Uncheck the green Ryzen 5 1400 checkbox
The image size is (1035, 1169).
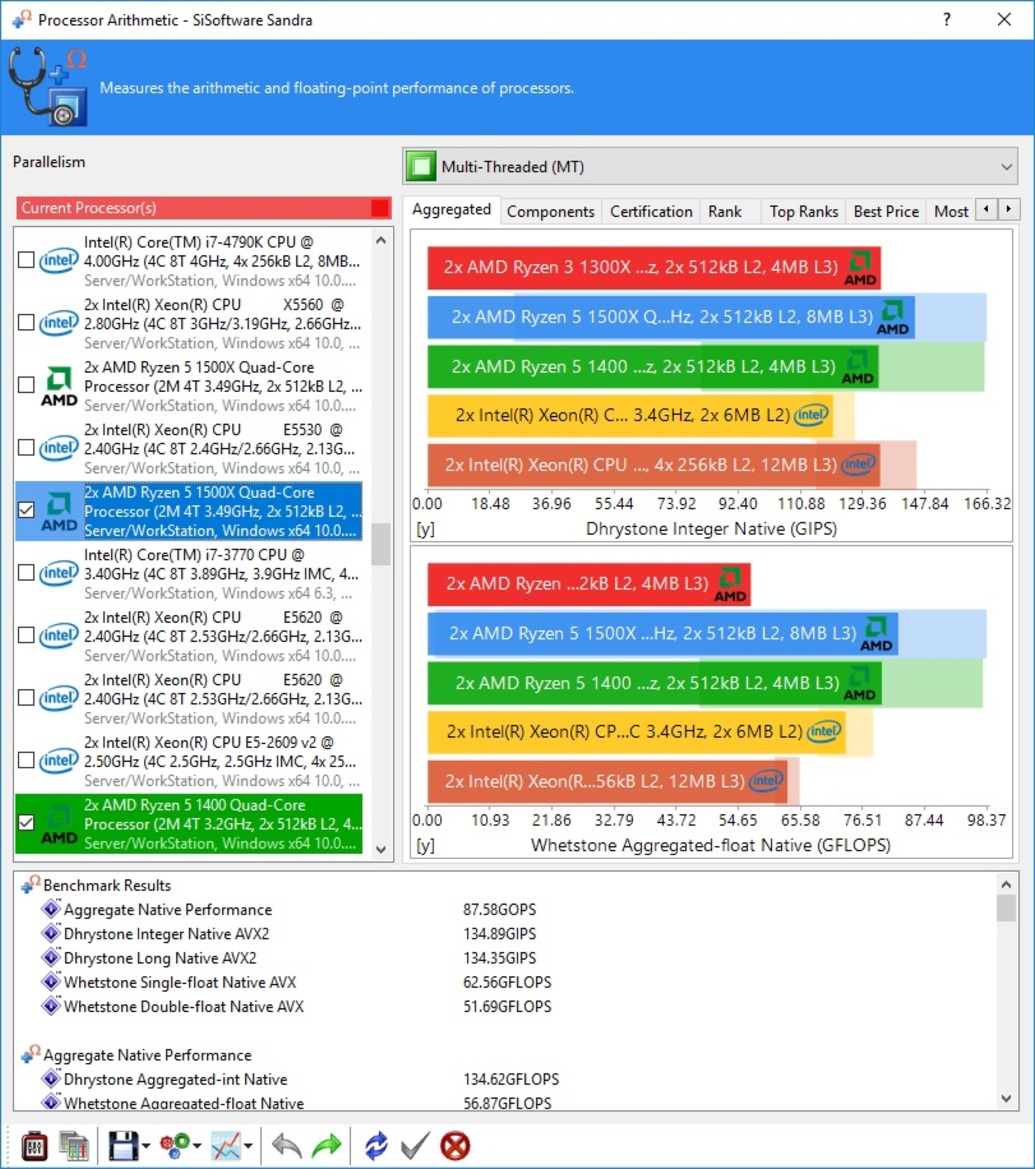coord(26,823)
